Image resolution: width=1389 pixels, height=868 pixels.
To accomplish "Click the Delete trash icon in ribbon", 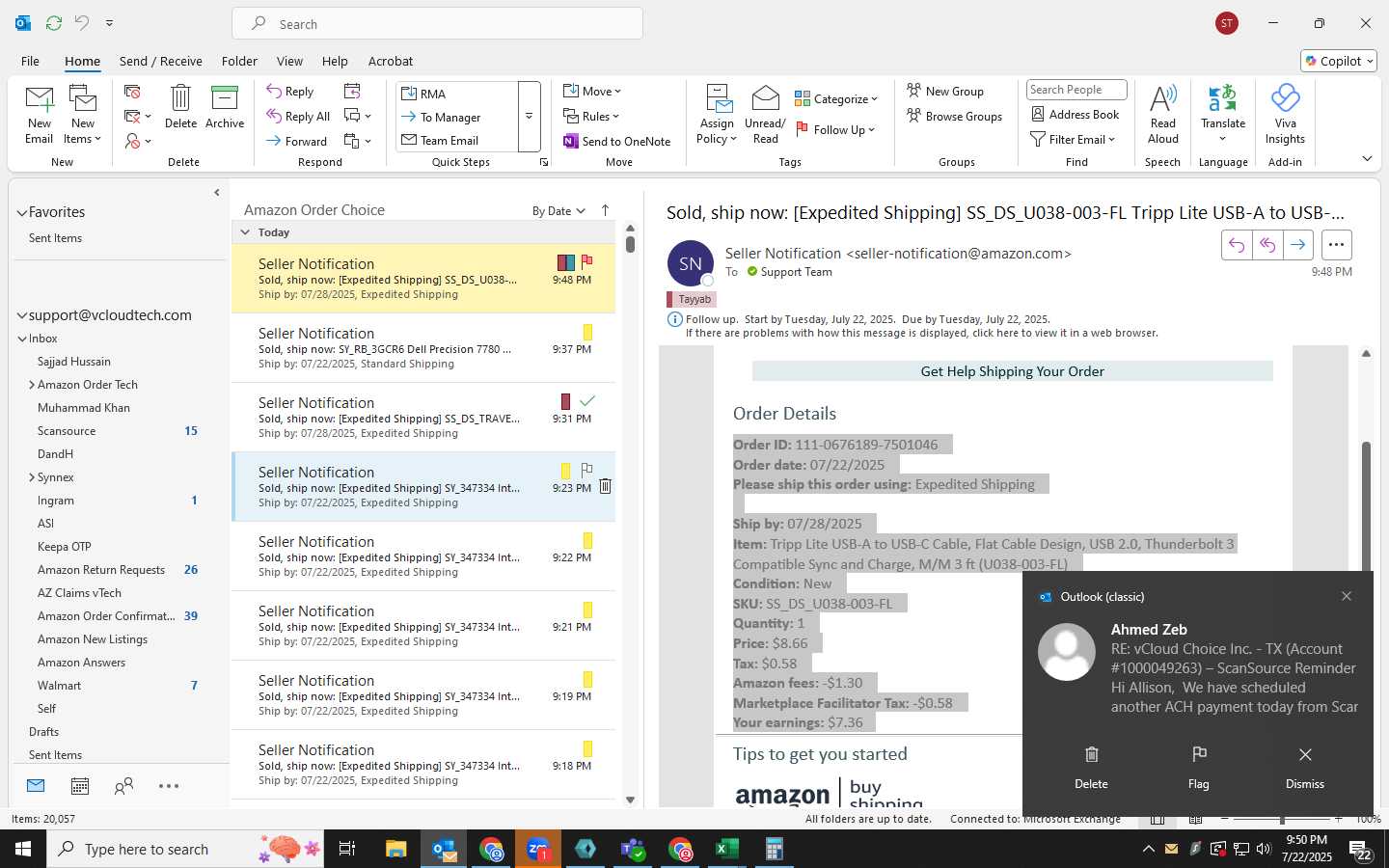I will tap(180, 106).
